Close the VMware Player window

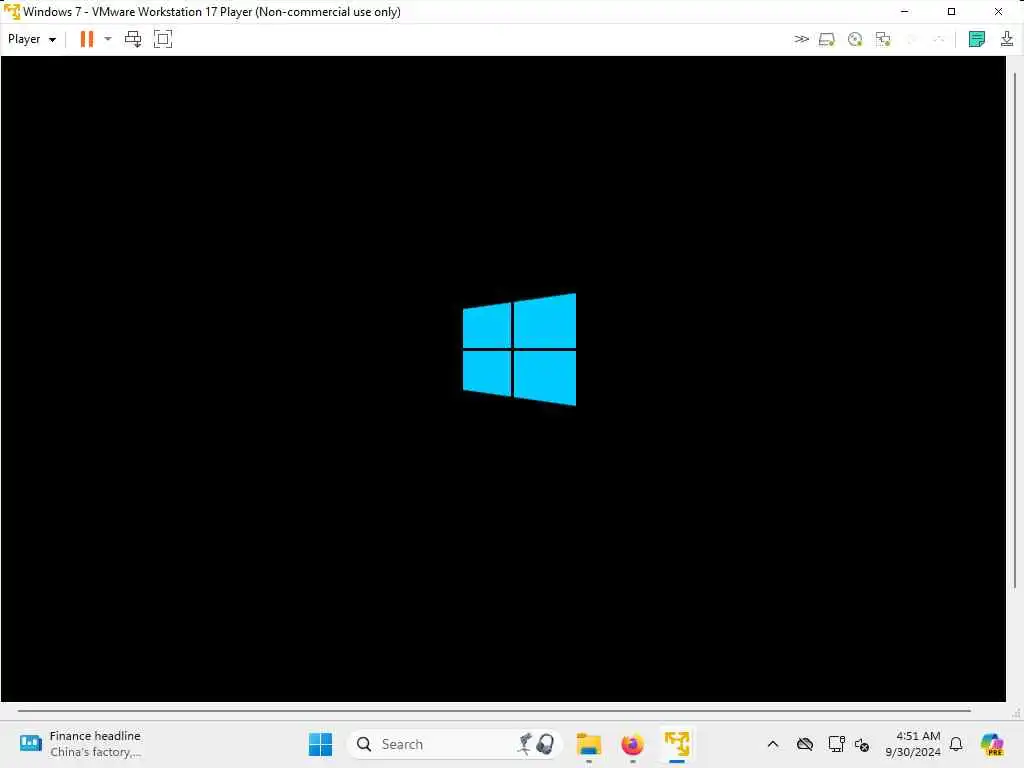point(999,12)
